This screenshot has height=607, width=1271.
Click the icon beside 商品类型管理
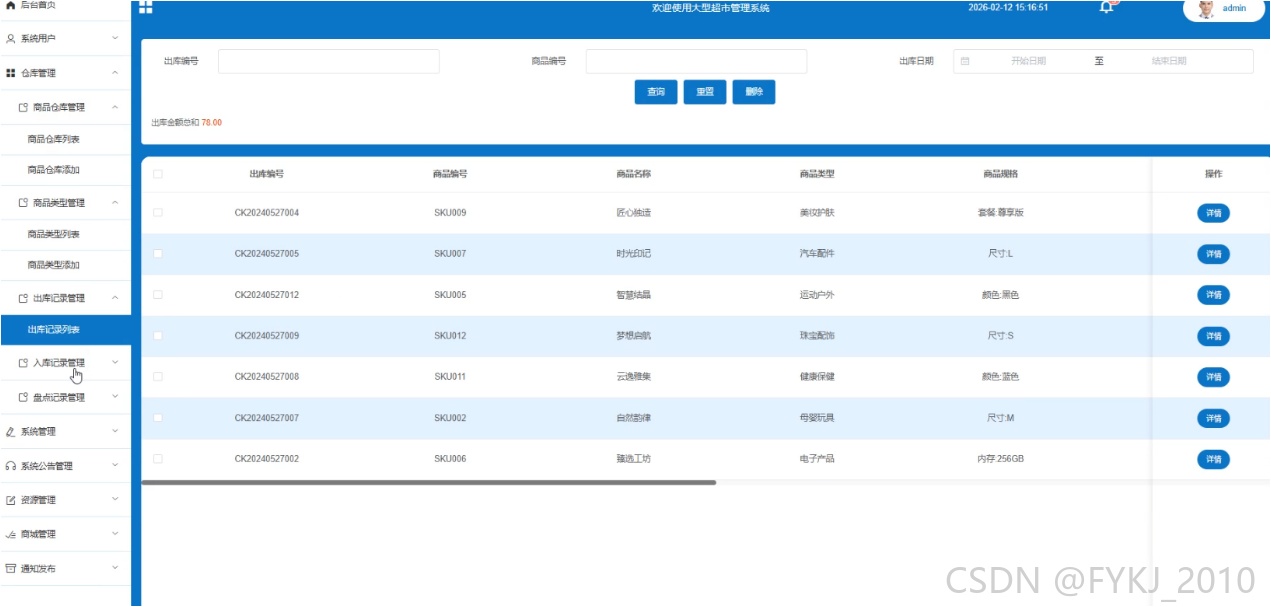click(24, 203)
